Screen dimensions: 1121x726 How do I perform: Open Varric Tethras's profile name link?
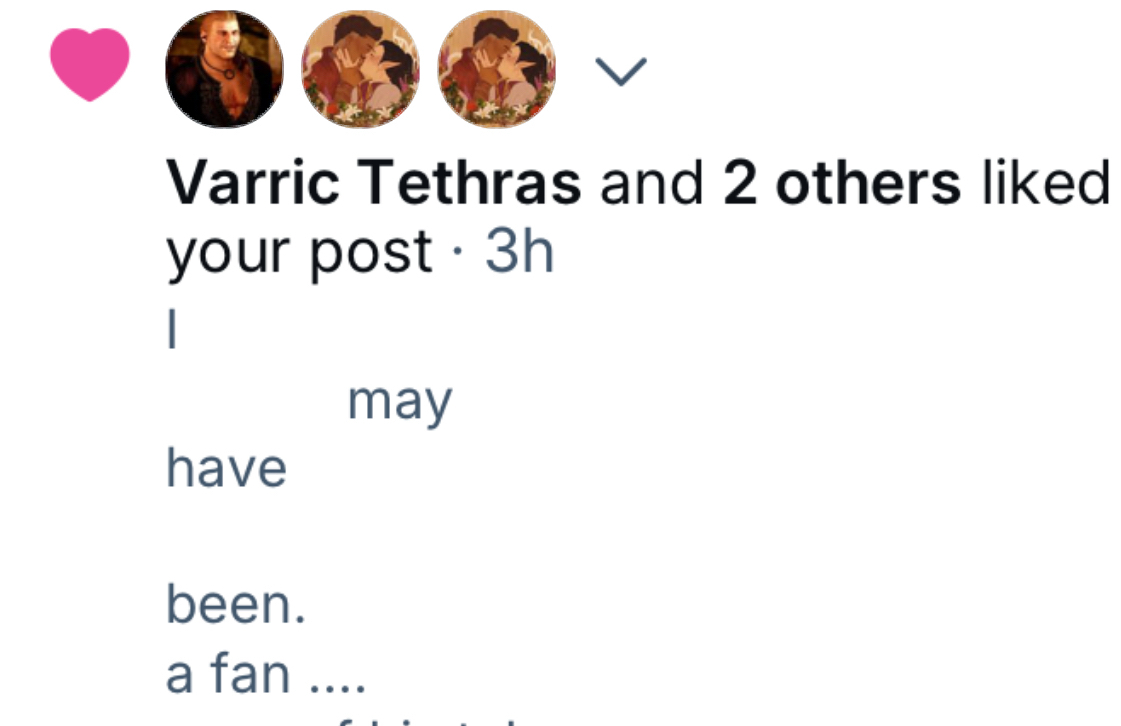[x=373, y=183]
